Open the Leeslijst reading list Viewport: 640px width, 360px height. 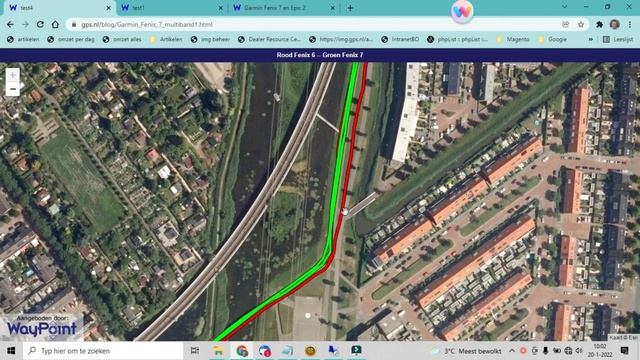pos(618,40)
